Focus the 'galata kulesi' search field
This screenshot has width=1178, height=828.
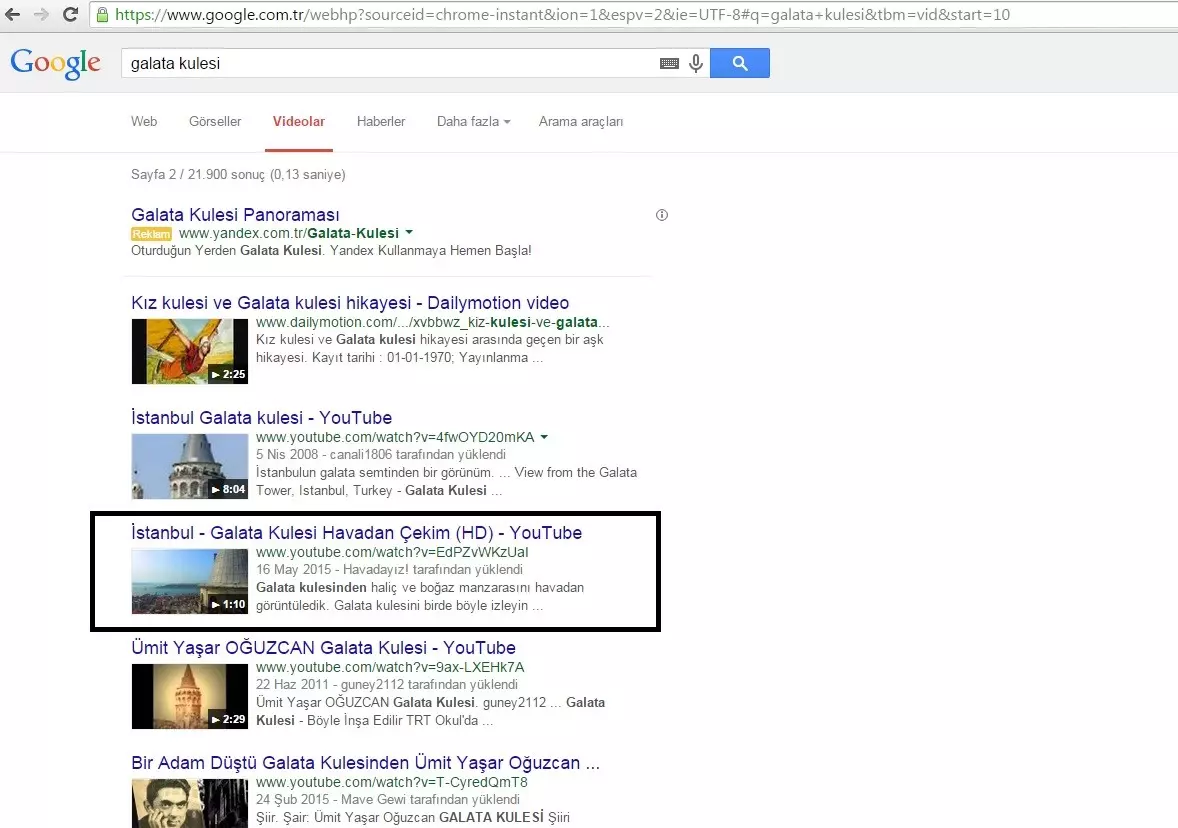(391, 63)
